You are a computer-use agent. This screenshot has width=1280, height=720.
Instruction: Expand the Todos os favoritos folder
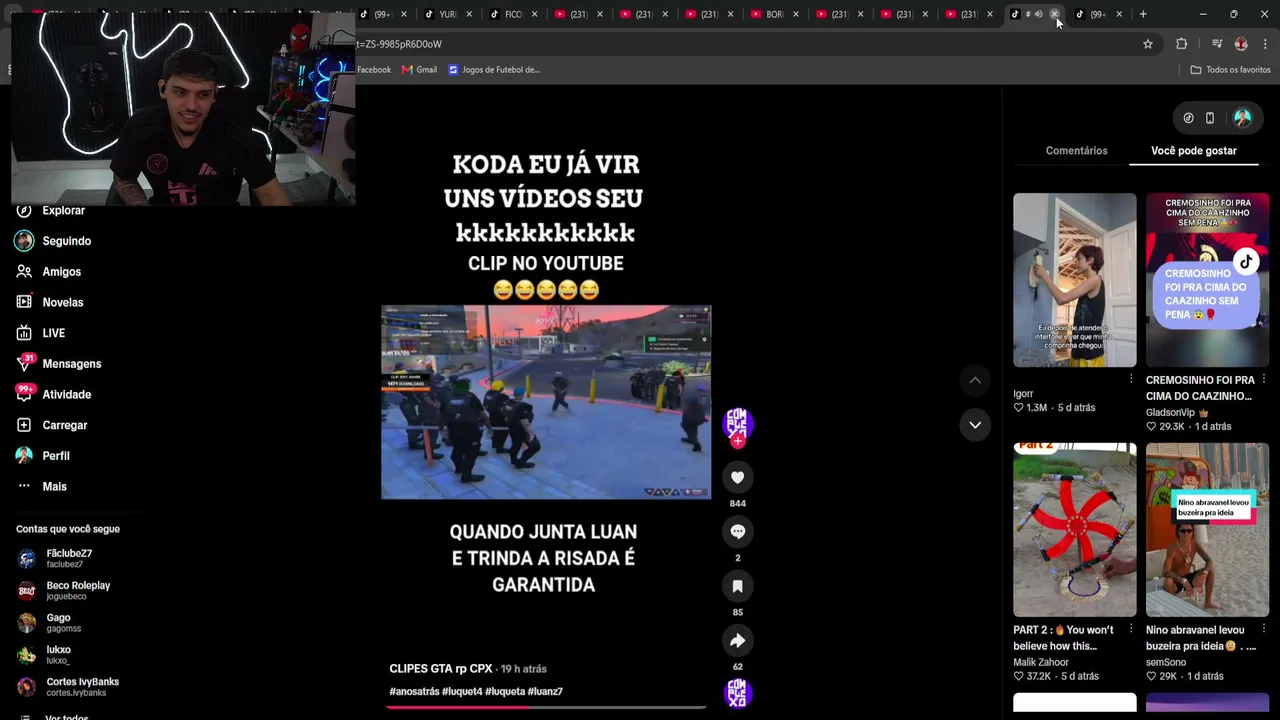tap(1230, 70)
